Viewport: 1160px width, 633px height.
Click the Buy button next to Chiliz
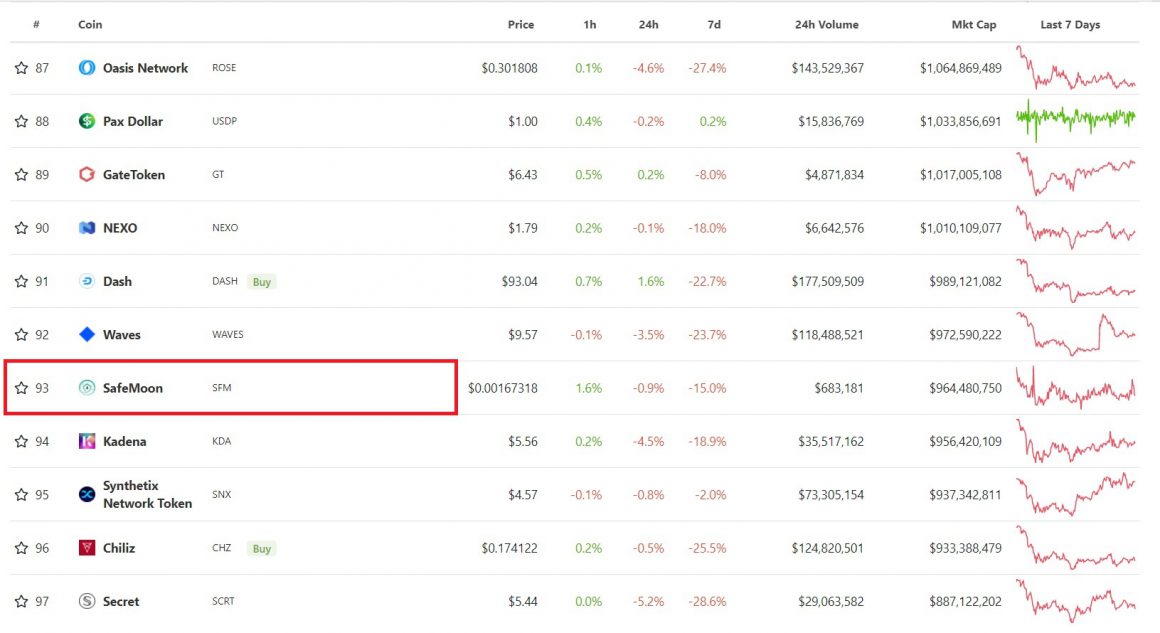pos(261,548)
